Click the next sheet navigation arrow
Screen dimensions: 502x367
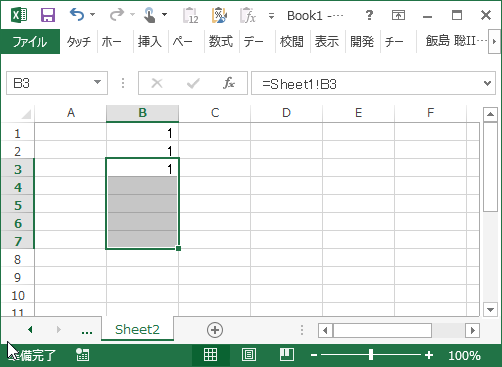[59, 330]
